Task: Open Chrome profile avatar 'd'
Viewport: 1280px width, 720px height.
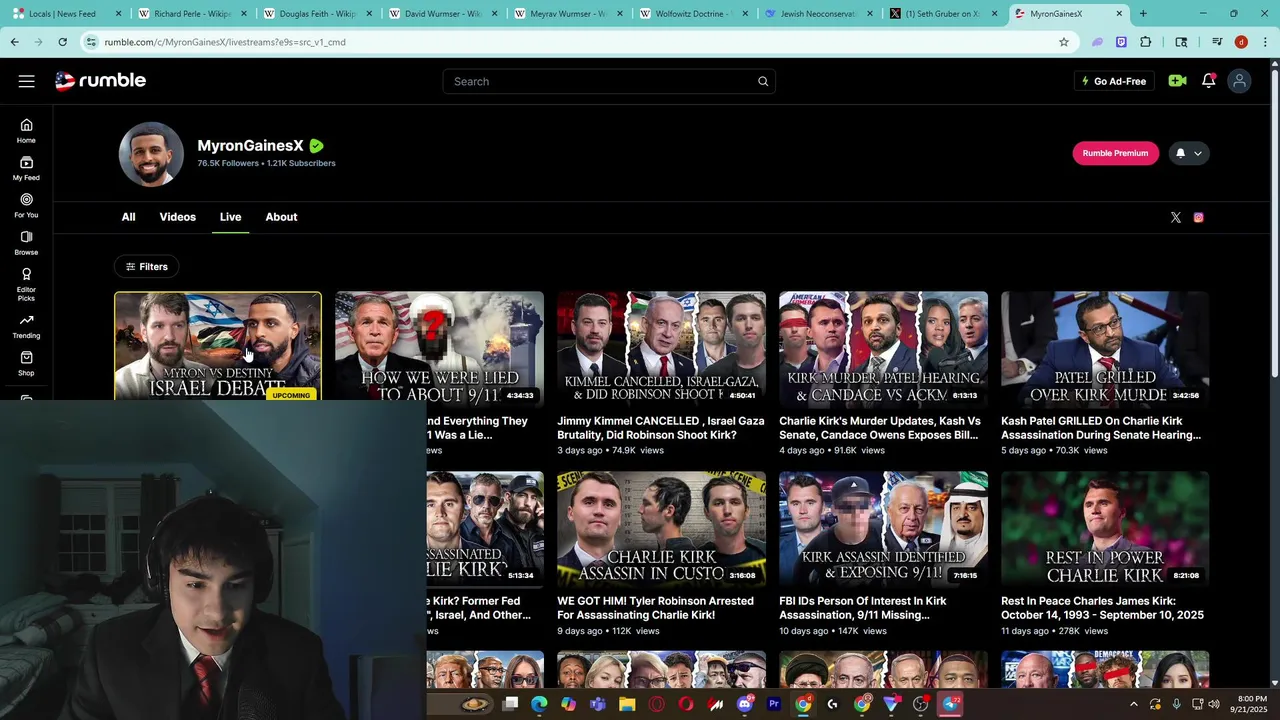Action: tap(1241, 42)
